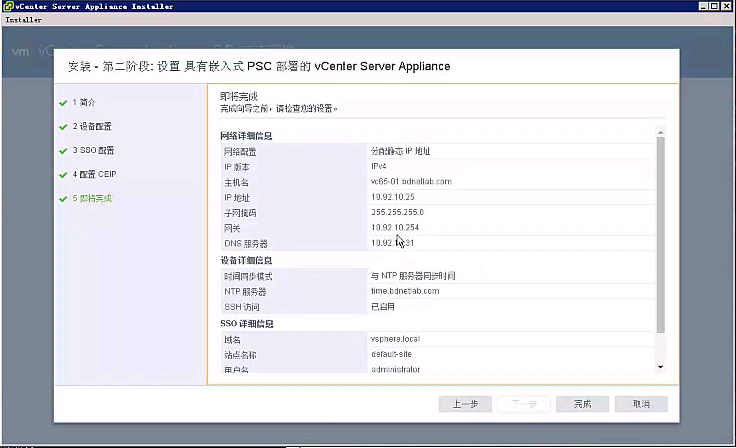Click the 取消 cancel button
The image size is (736, 448).
(641, 404)
